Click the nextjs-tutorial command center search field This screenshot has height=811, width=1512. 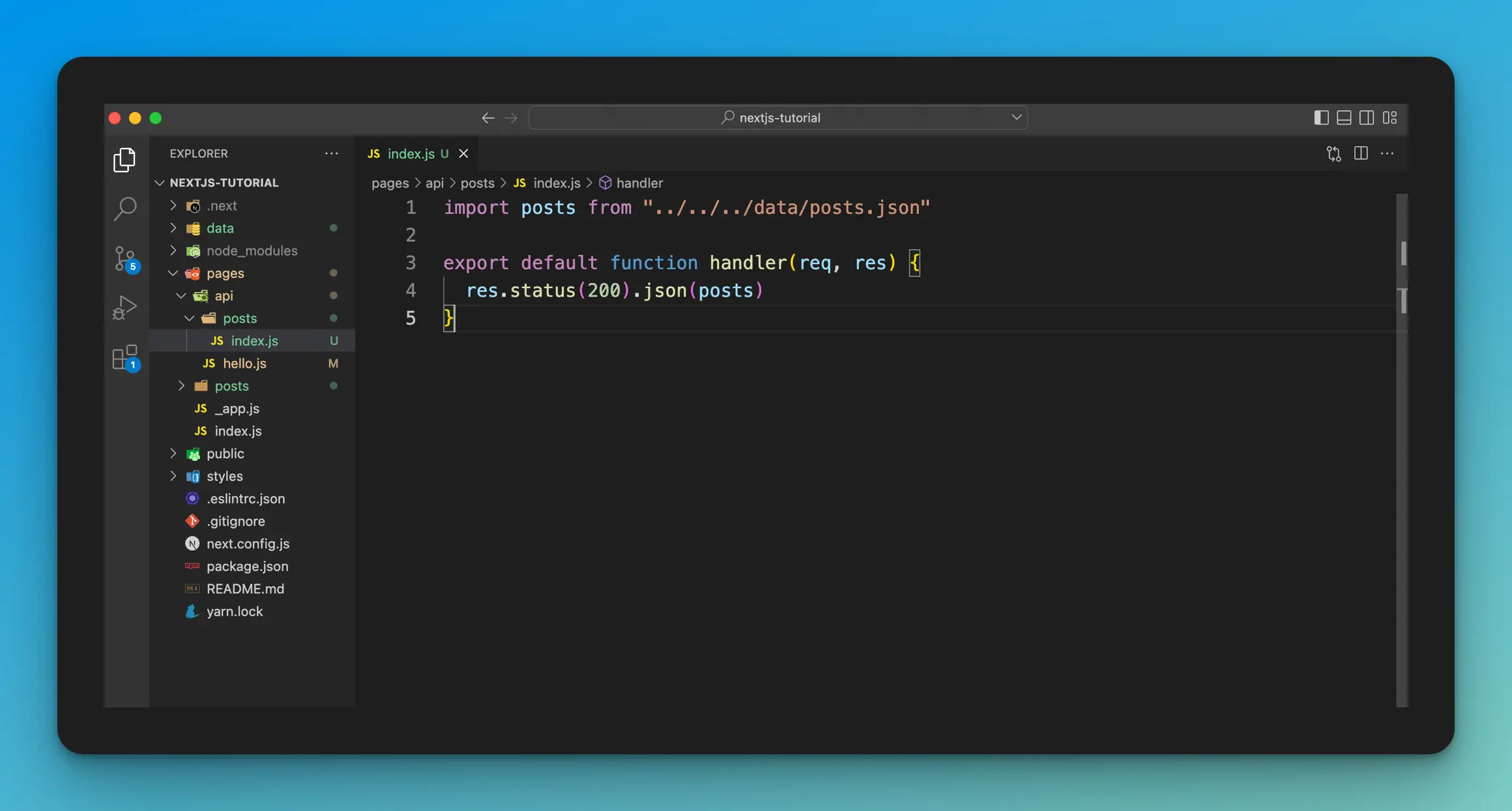point(778,117)
